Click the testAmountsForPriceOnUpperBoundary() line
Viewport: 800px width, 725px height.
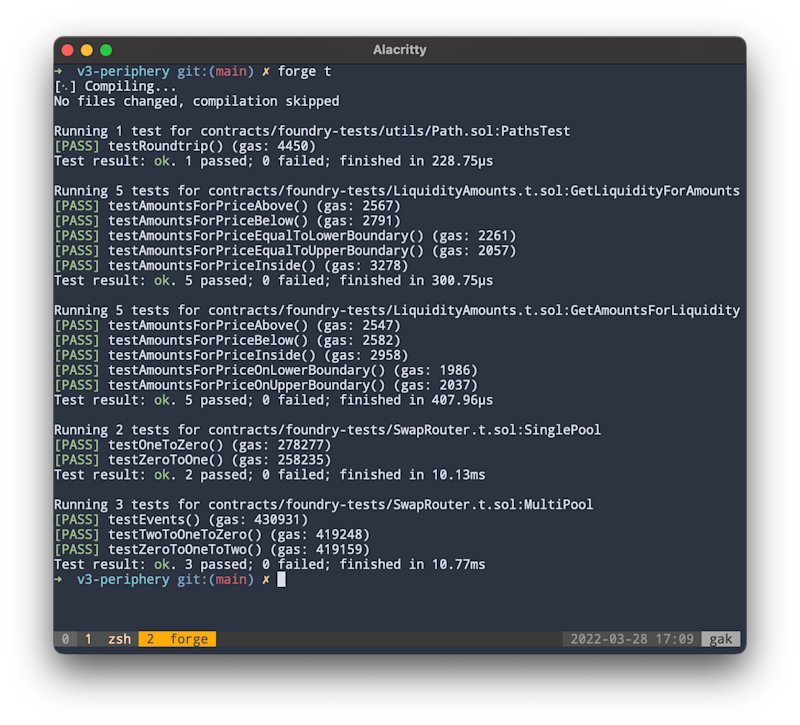click(x=266, y=385)
